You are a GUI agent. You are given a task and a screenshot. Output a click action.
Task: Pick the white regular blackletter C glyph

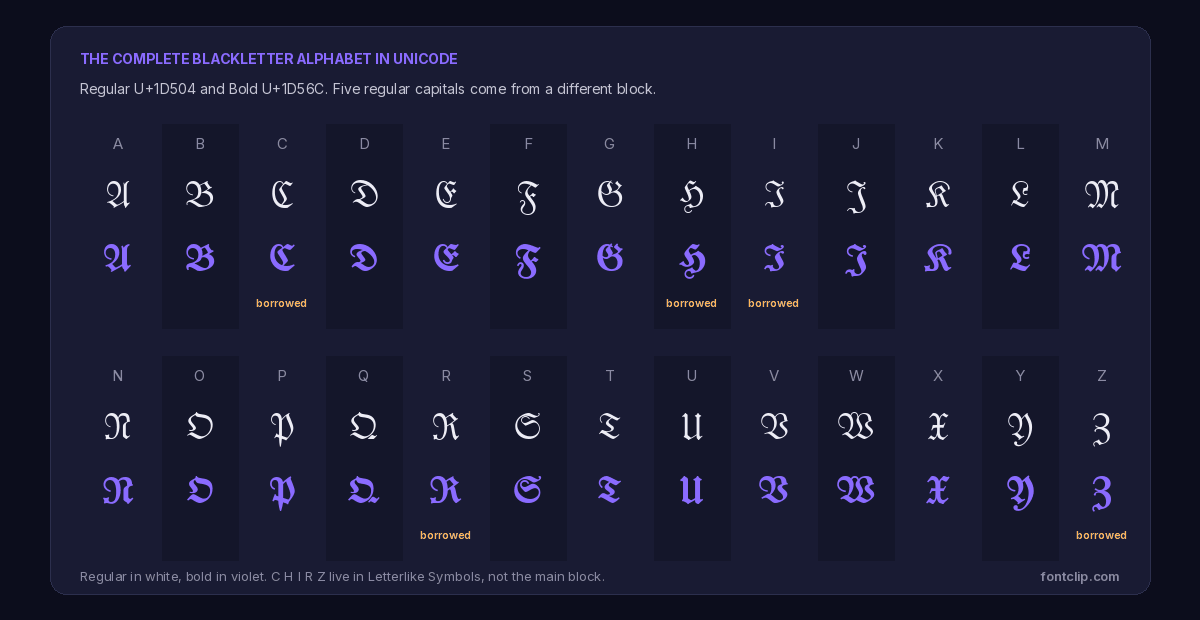pos(282,194)
